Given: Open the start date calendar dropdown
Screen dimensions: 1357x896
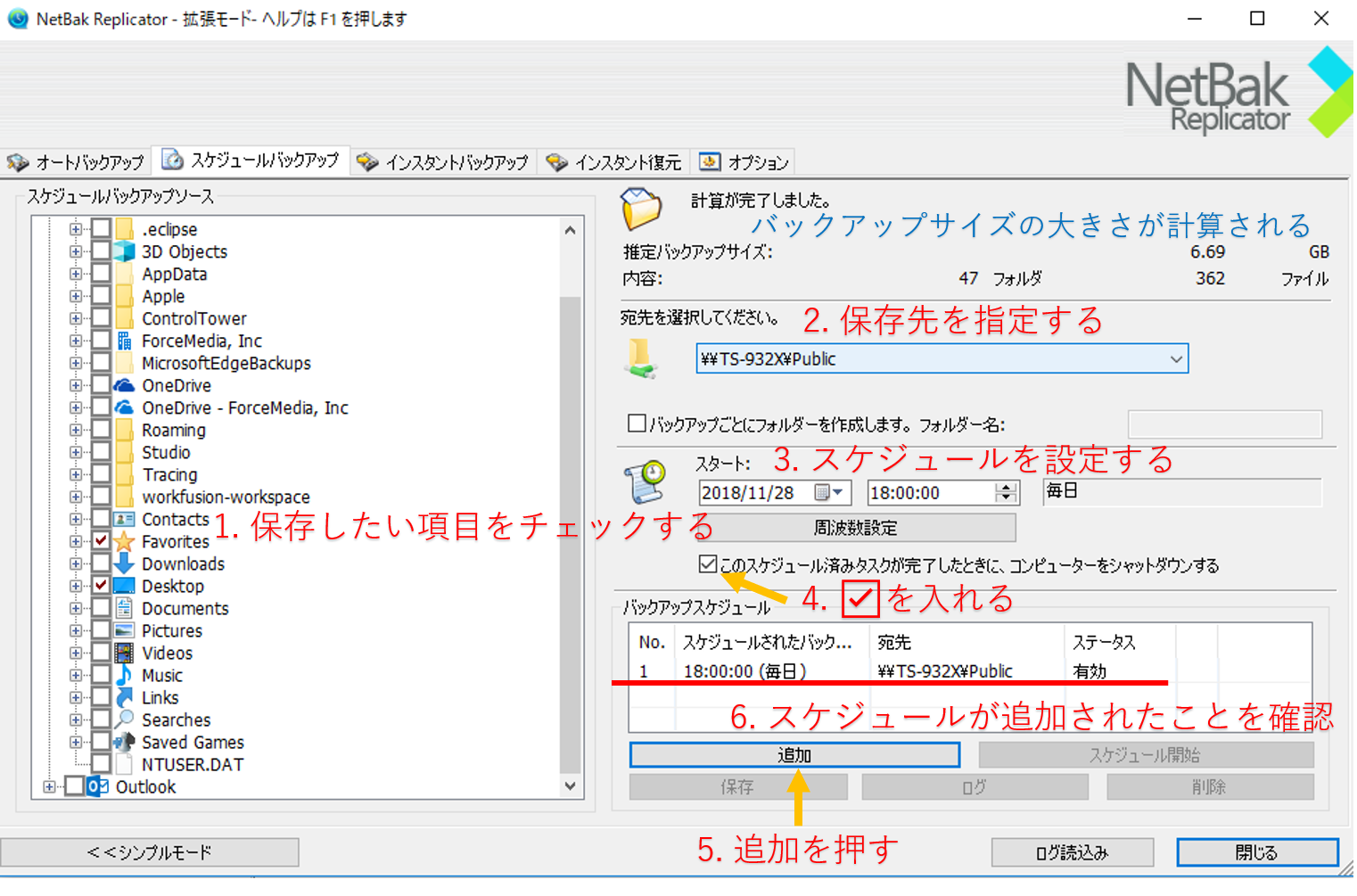Looking at the screenshot, I should coord(837,492).
